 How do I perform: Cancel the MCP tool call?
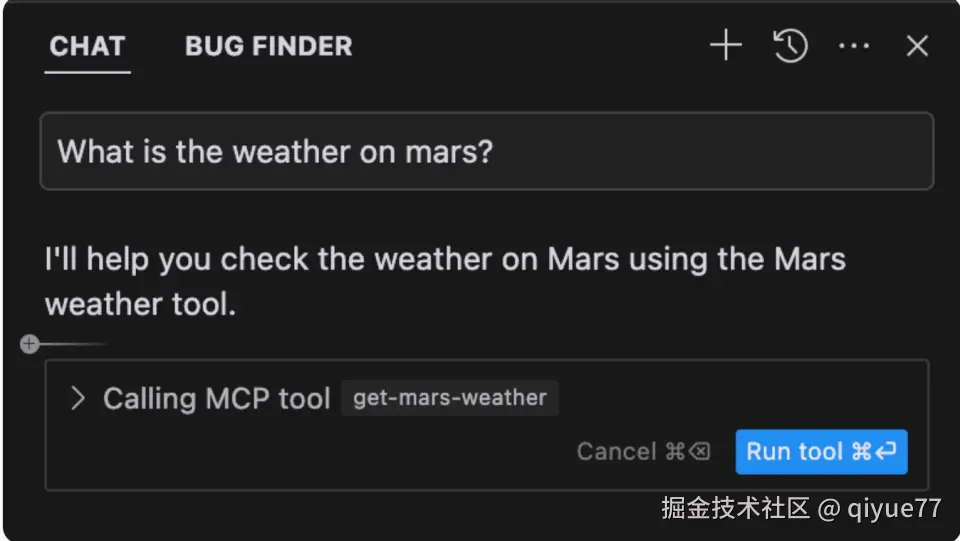click(x=616, y=452)
